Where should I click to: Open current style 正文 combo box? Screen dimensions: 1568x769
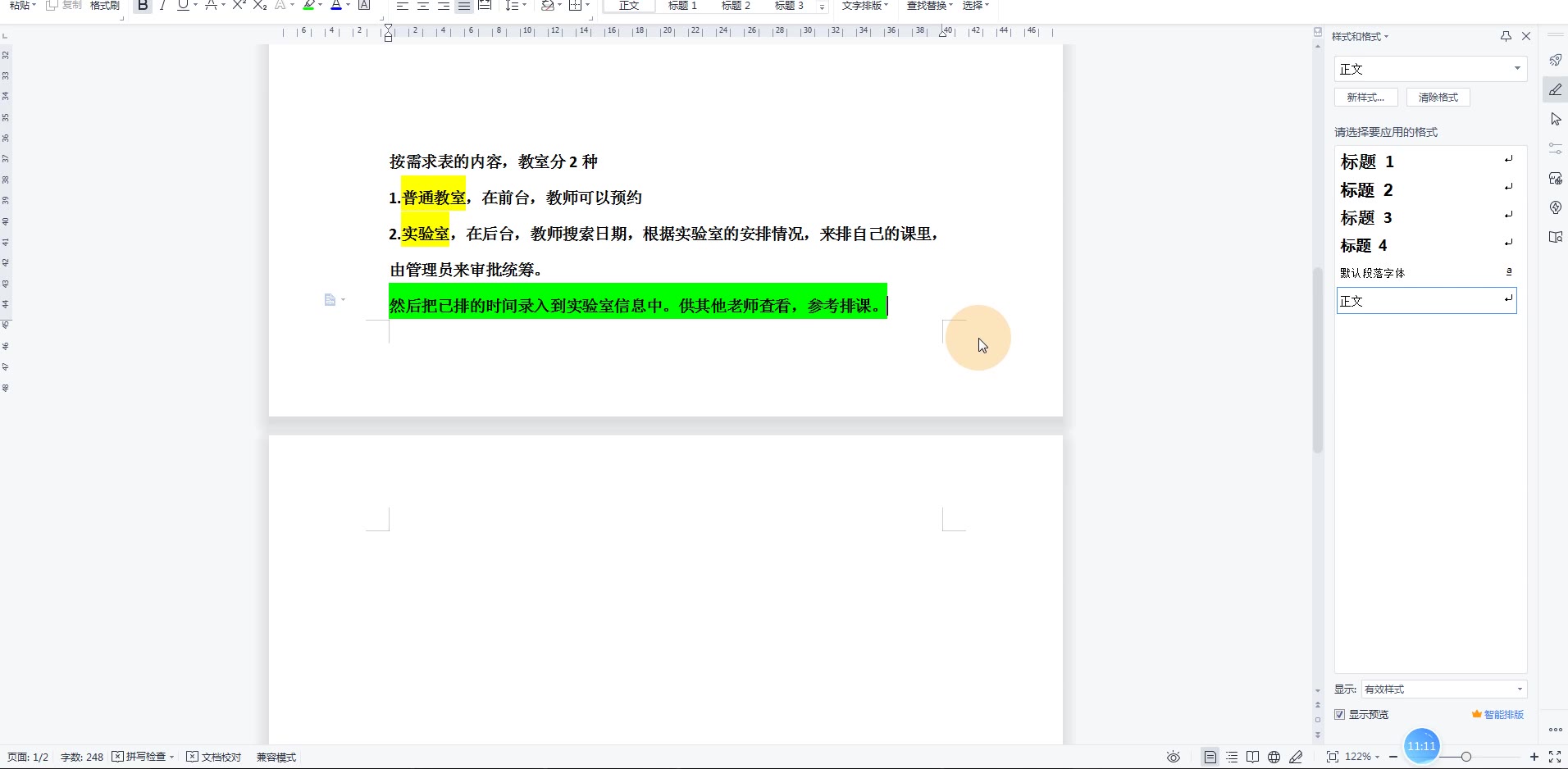point(1430,69)
